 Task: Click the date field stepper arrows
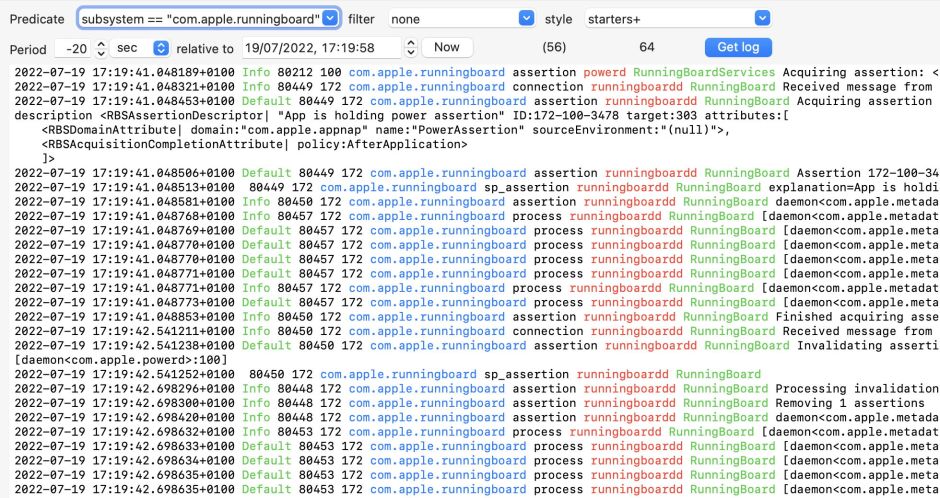(411, 48)
